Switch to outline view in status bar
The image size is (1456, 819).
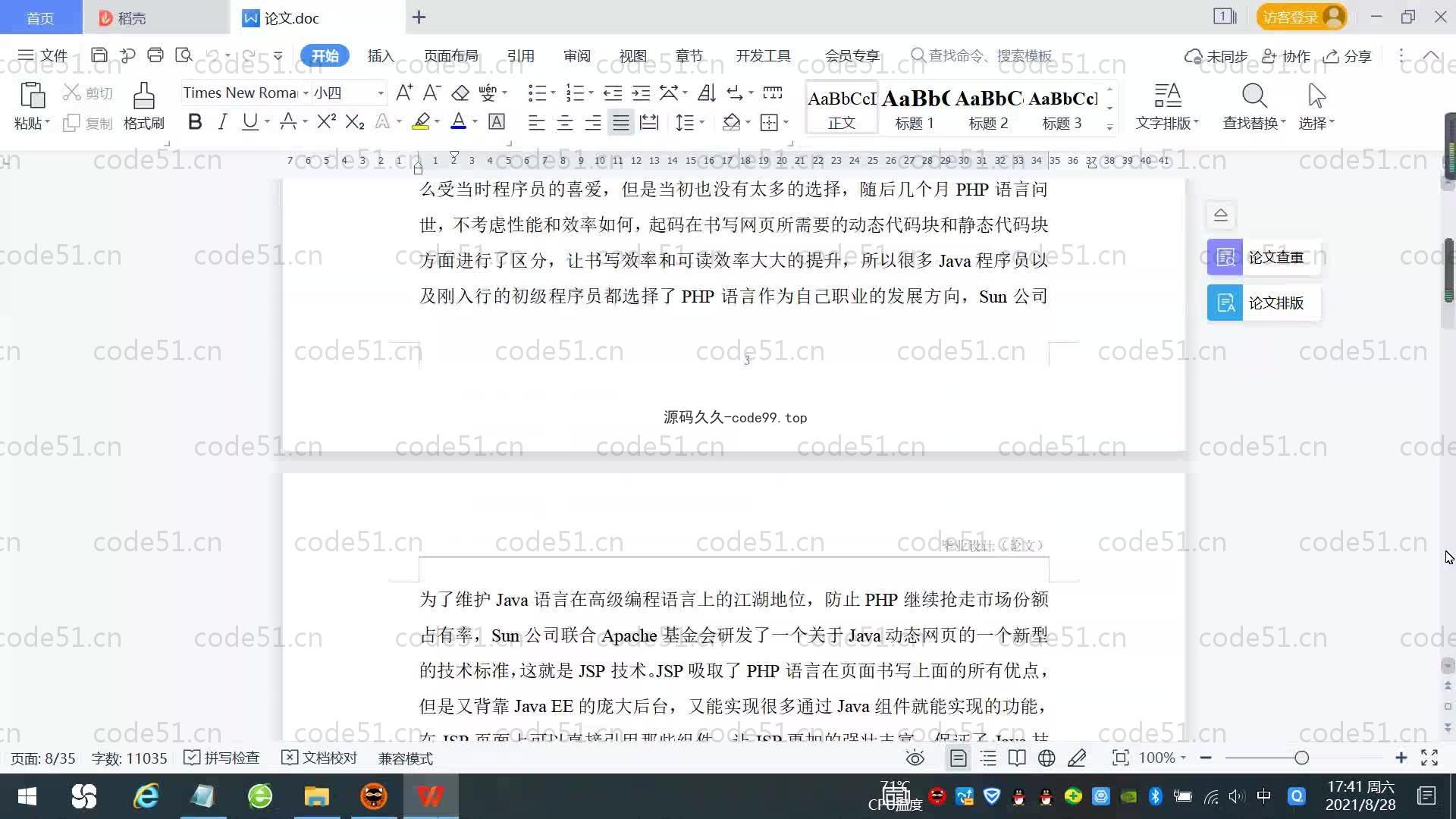tap(988, 758)
